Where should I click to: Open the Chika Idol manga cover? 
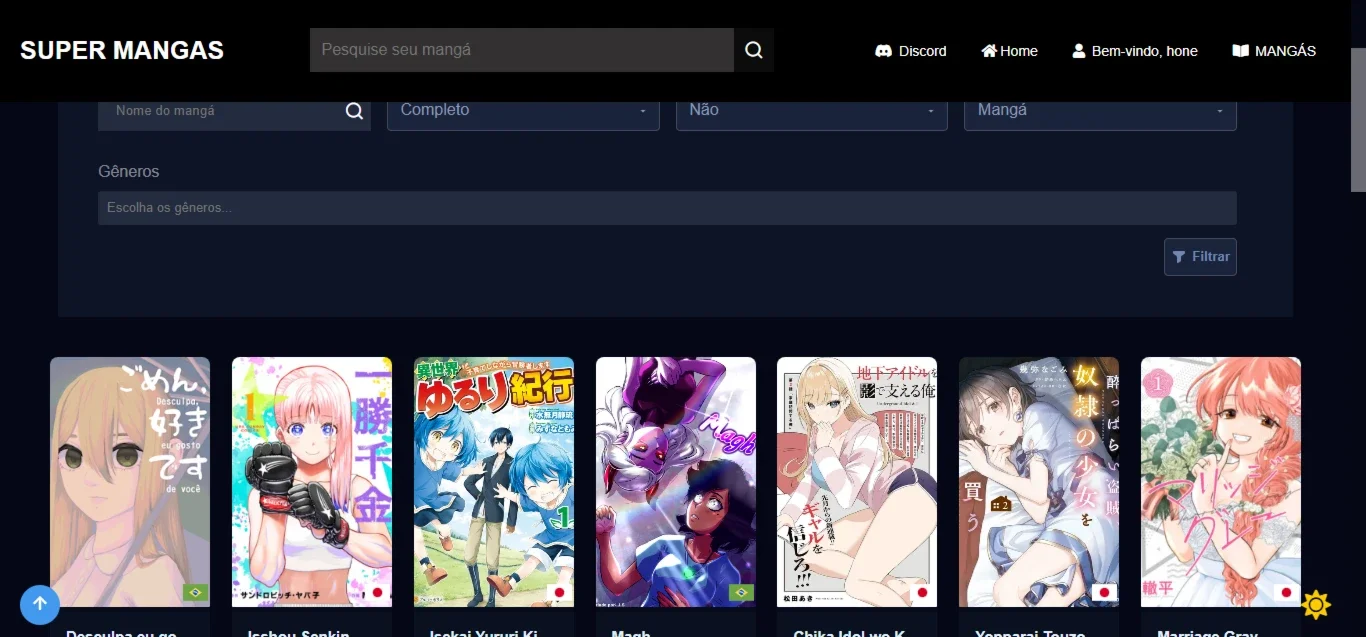click(857, 482)
